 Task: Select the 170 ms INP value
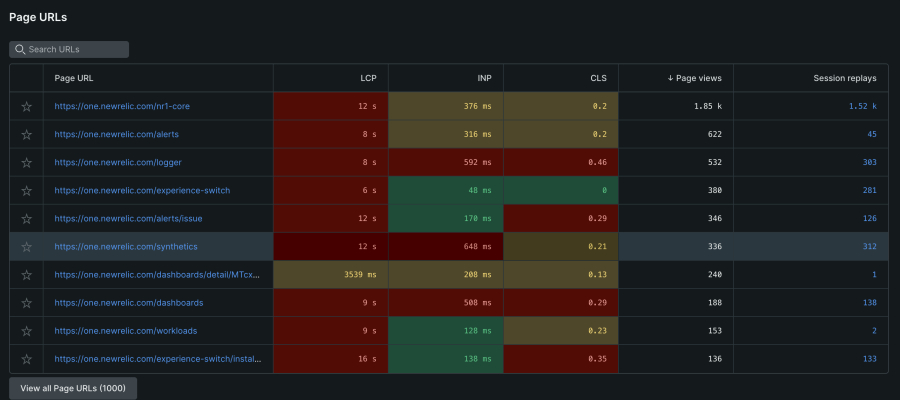coord(478,219)
